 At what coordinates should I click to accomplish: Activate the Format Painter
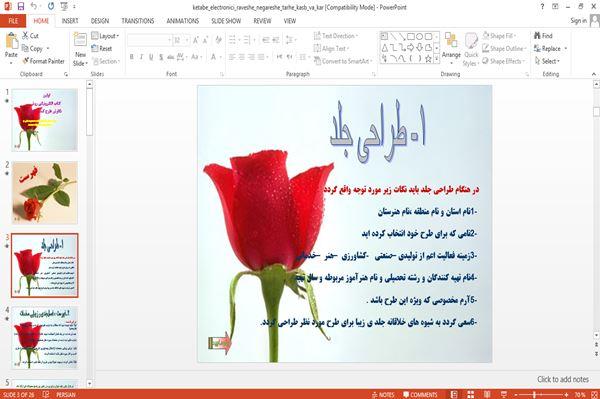coord(44,61)
